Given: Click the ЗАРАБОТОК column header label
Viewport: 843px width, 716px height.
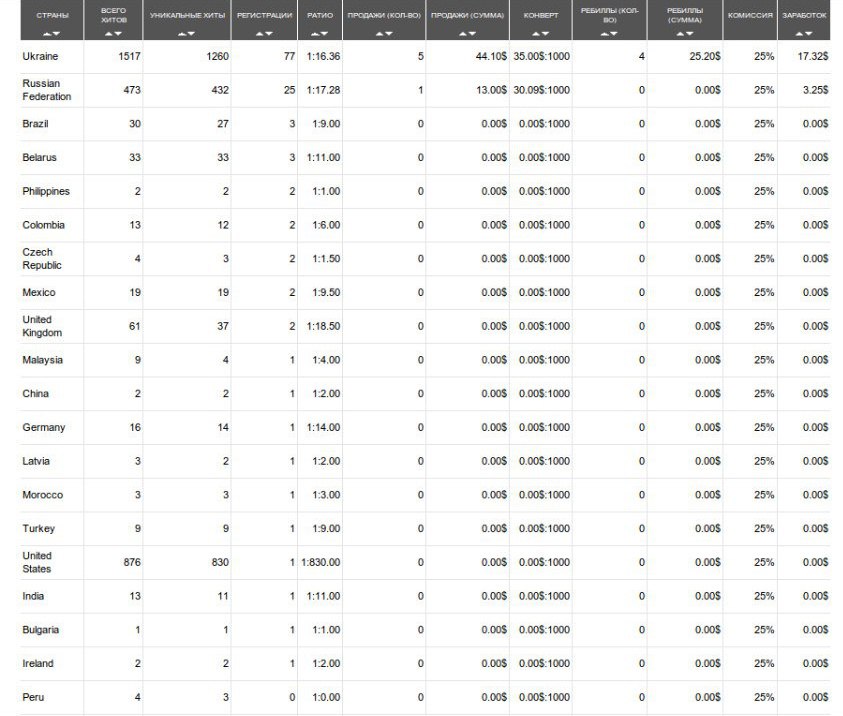Looking at the screenshot, I should click(x=805, y=16).
